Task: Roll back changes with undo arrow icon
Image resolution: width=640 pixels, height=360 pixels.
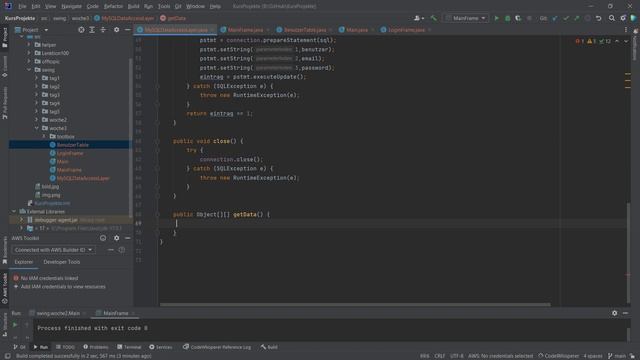Action: pos(598,18)
